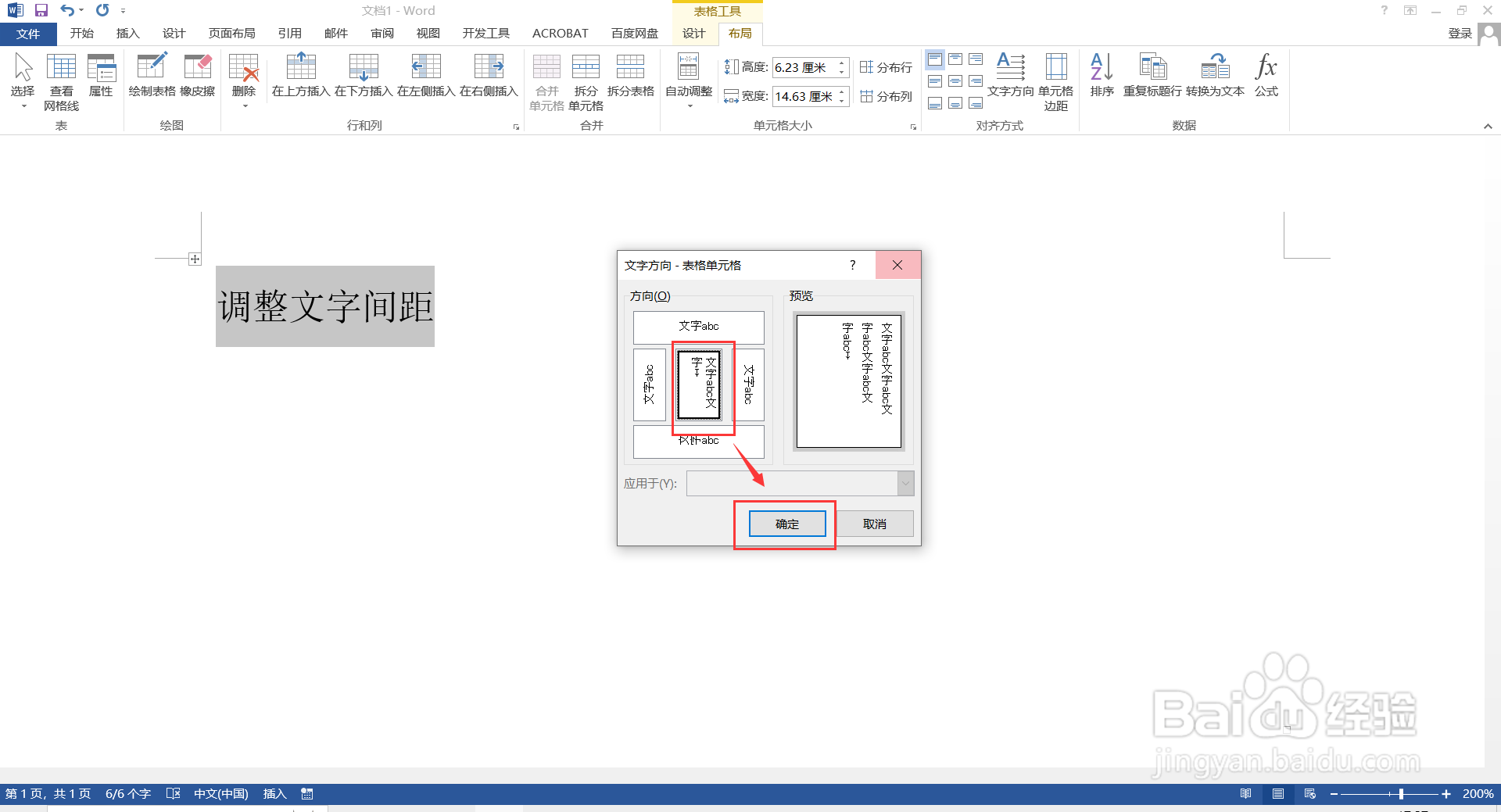The height and width of the screenshot is (812, 1501).
Task: Switch to Read Mode view in status bar
Action: [x=1245, y=794]
